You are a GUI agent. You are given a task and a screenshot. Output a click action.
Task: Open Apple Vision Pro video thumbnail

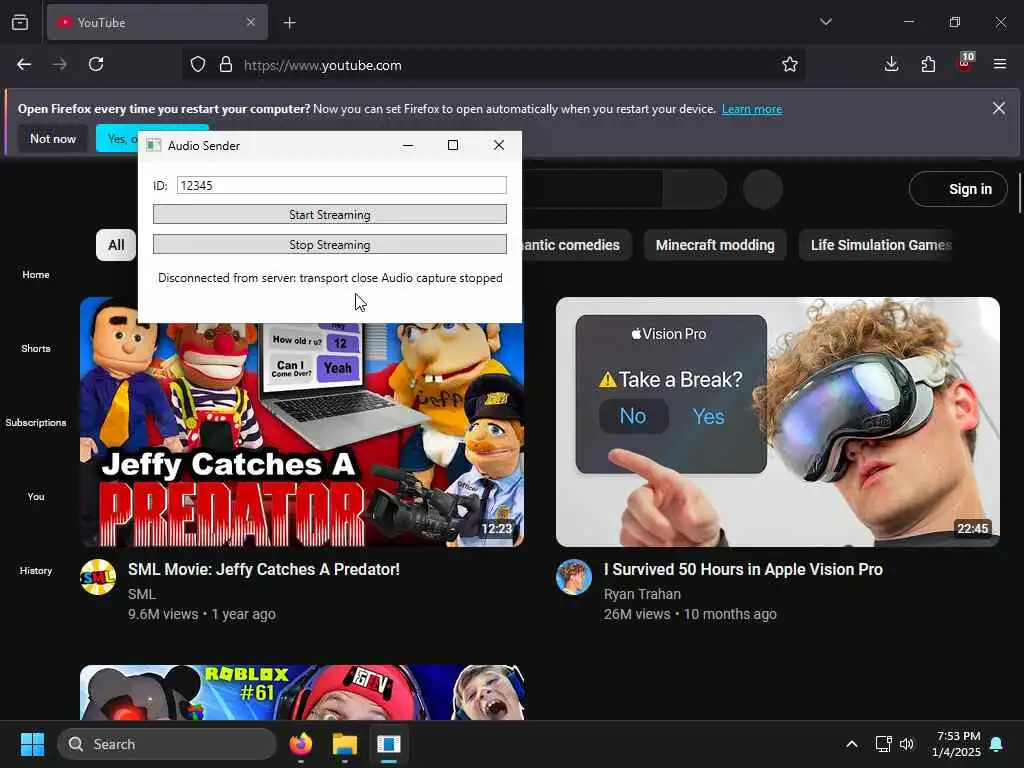click(778, 422)
